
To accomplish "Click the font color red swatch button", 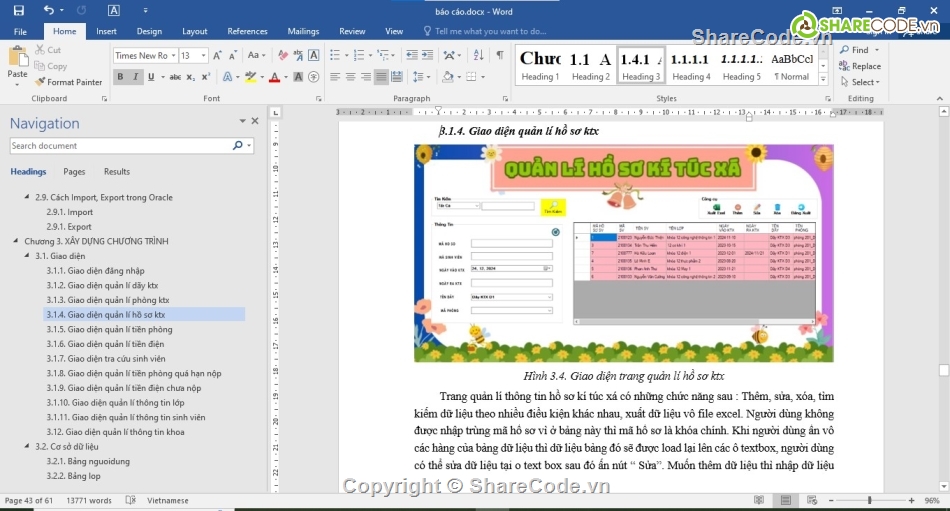I will 274,77.
